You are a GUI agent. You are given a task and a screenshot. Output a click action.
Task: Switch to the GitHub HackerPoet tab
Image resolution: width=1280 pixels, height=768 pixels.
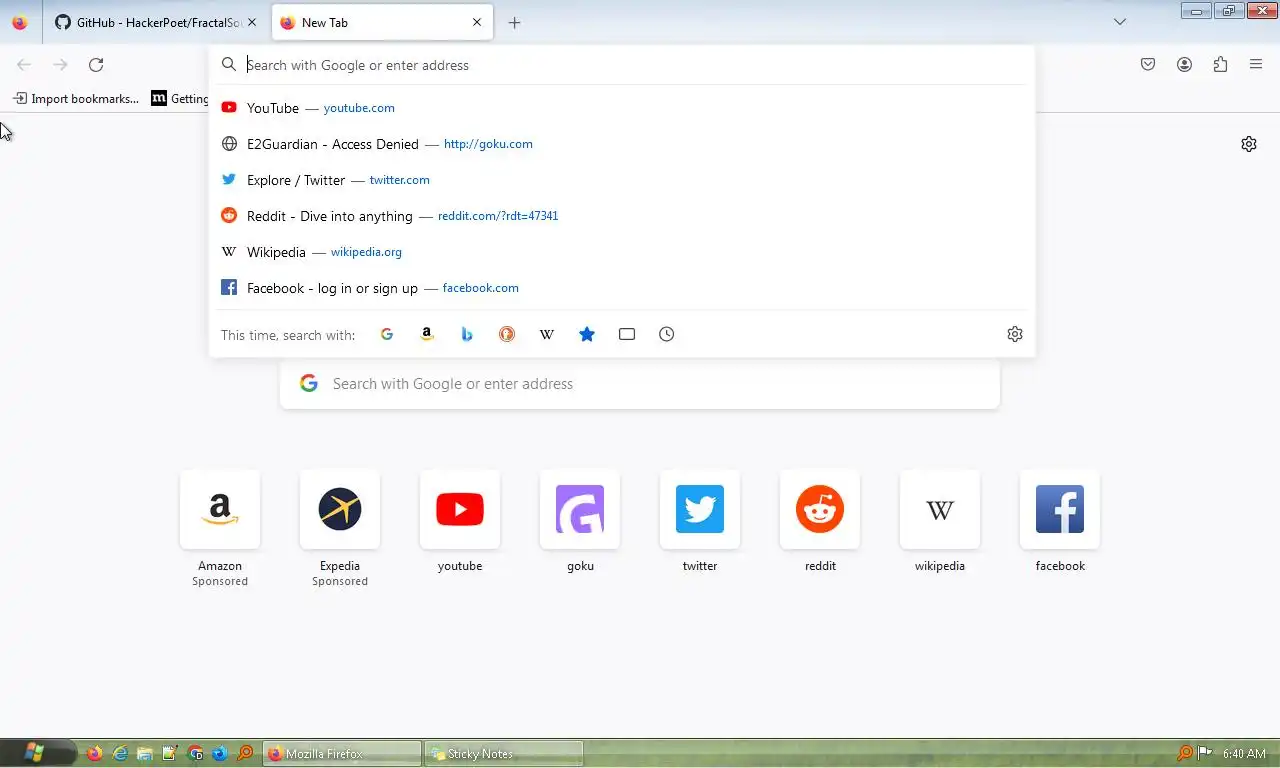156,22
